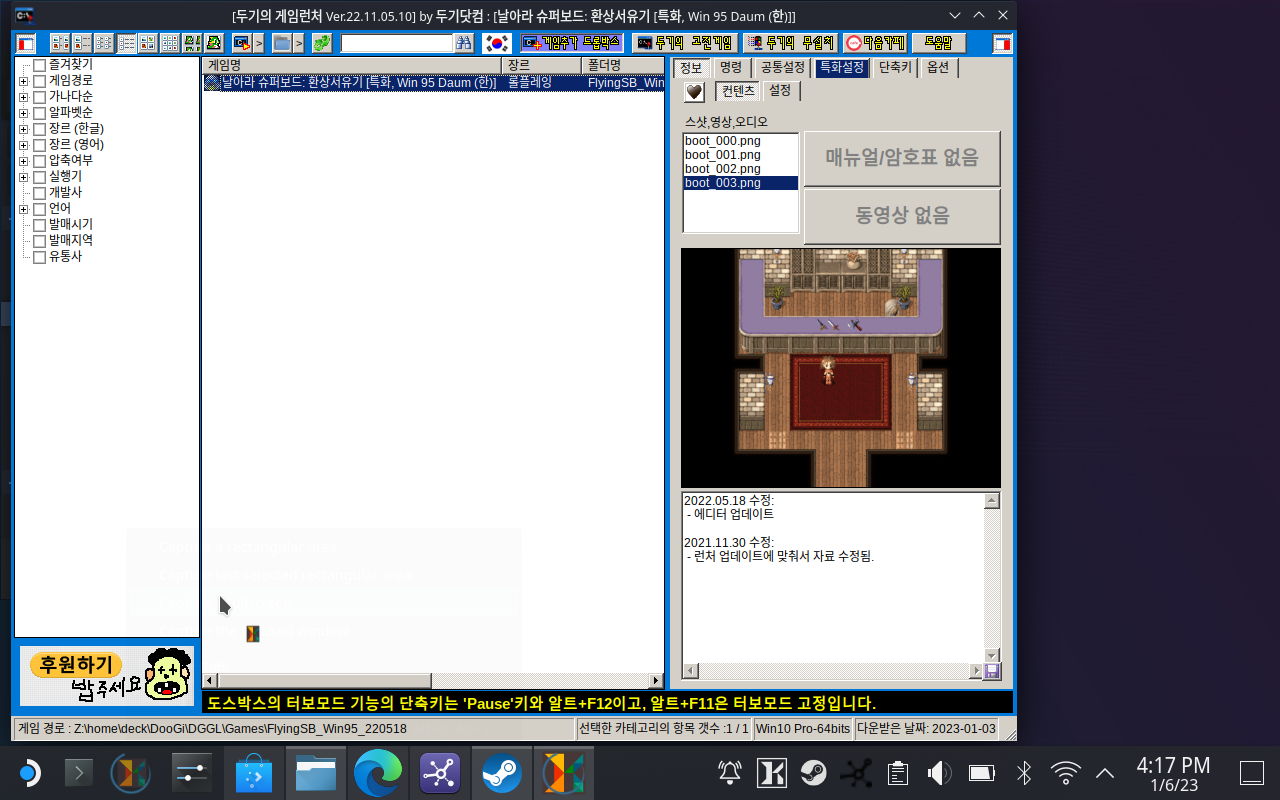Check the 게임경로 checkbox
The height and width of the screenshot is (800, 1280).
39,81
